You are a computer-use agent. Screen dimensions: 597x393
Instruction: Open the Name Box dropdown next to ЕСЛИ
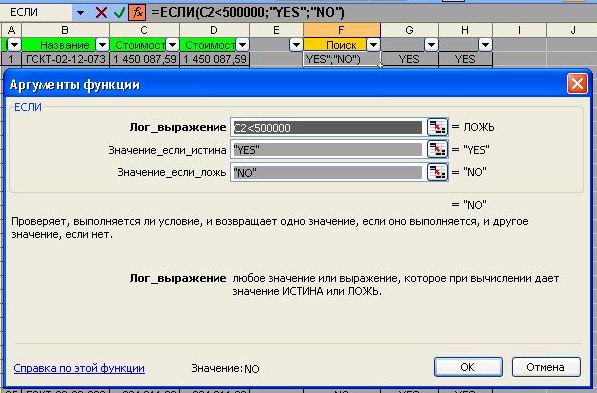click(80, 13)
